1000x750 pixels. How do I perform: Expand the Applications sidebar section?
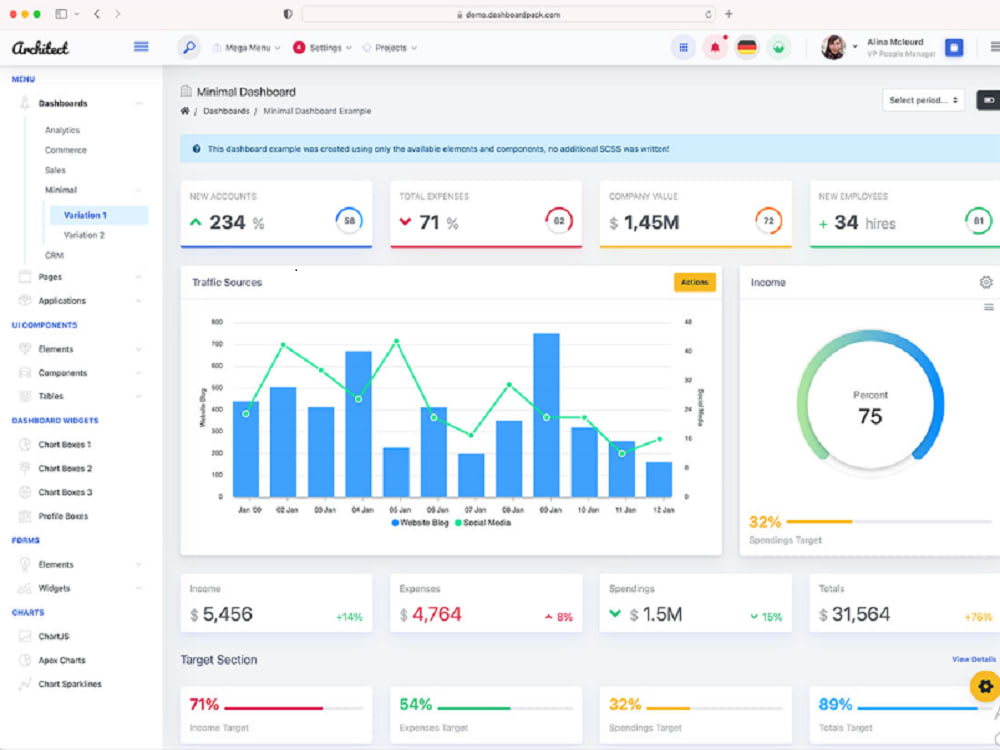(x=138, y=300)
